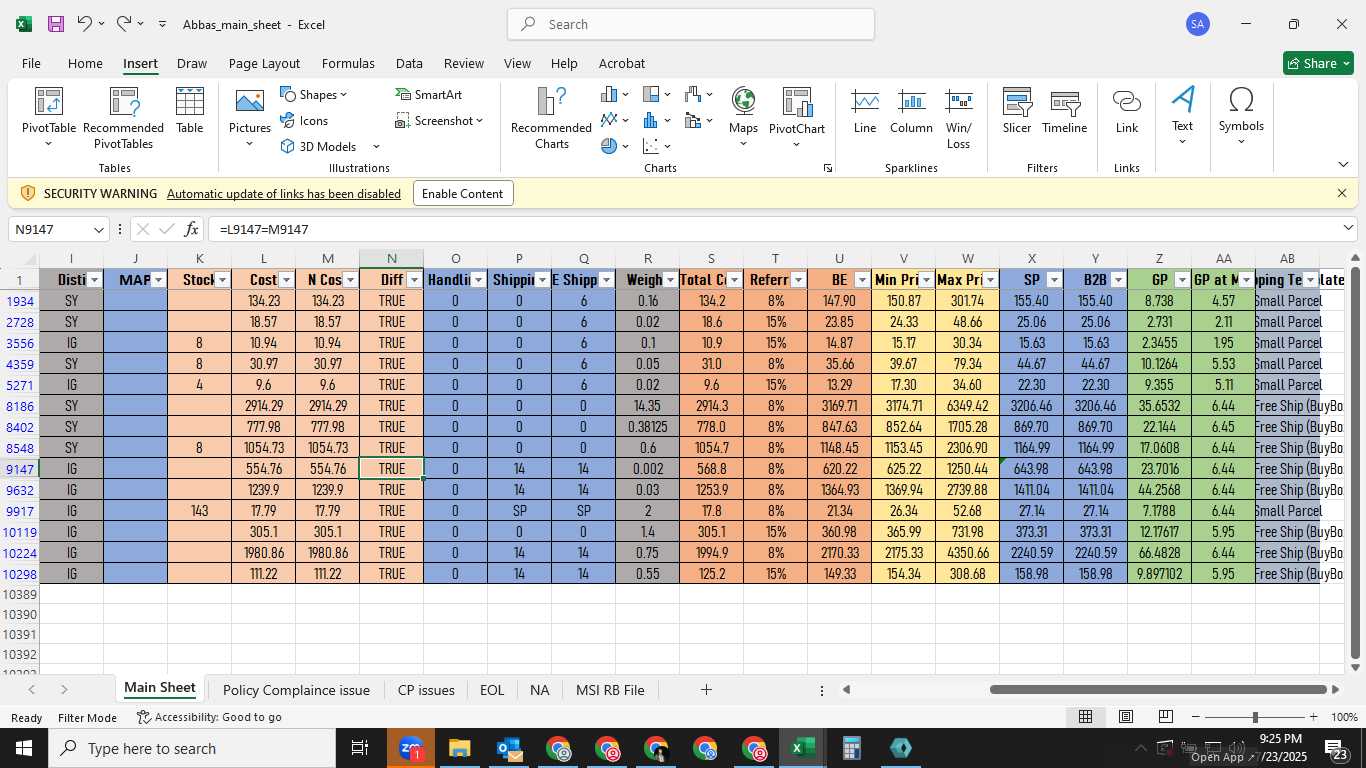This screenshot has width=1366, height=768.
Task: Insert SmartArt graphic
Action: pos(428,94)
